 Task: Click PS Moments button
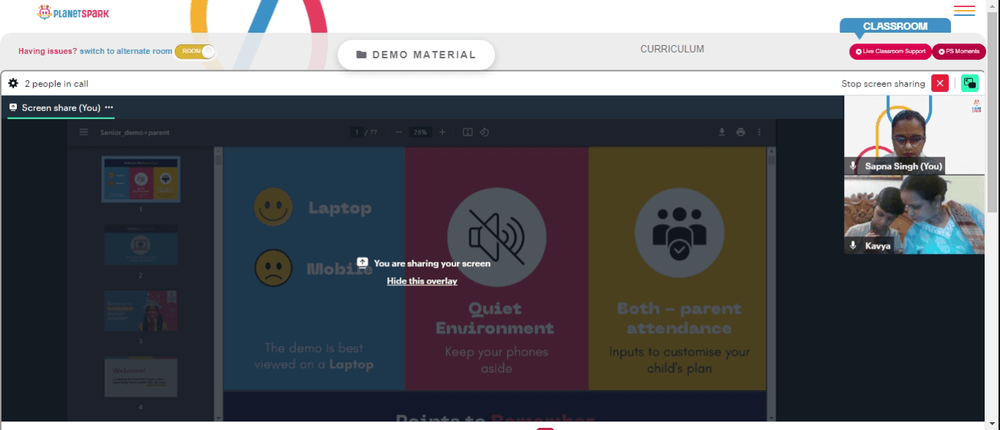pos(959,52)
